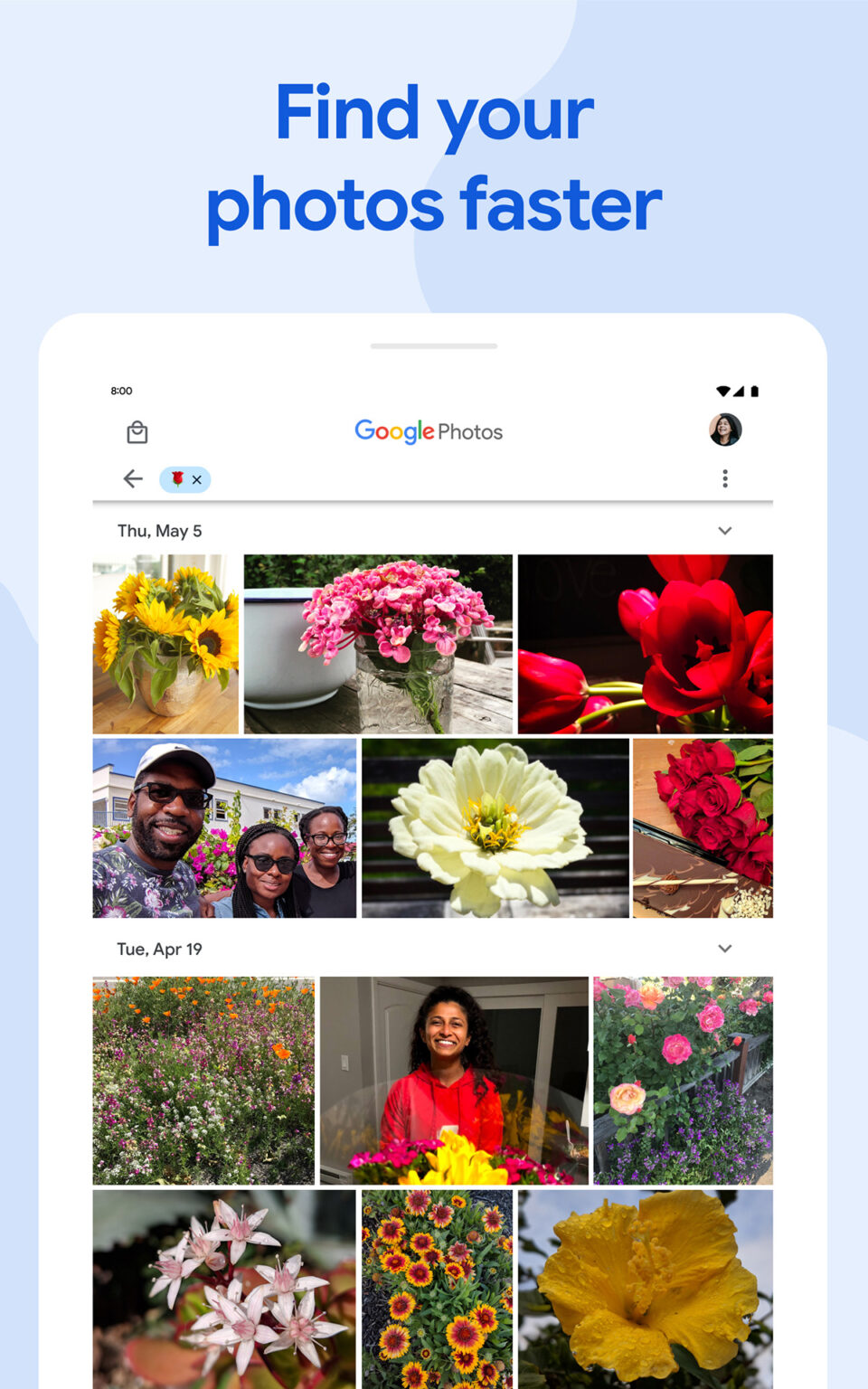This screenshot has width=868, height=1389.
Task: Click the 8:00 clock in the status bar
Action: pos(121,391)
